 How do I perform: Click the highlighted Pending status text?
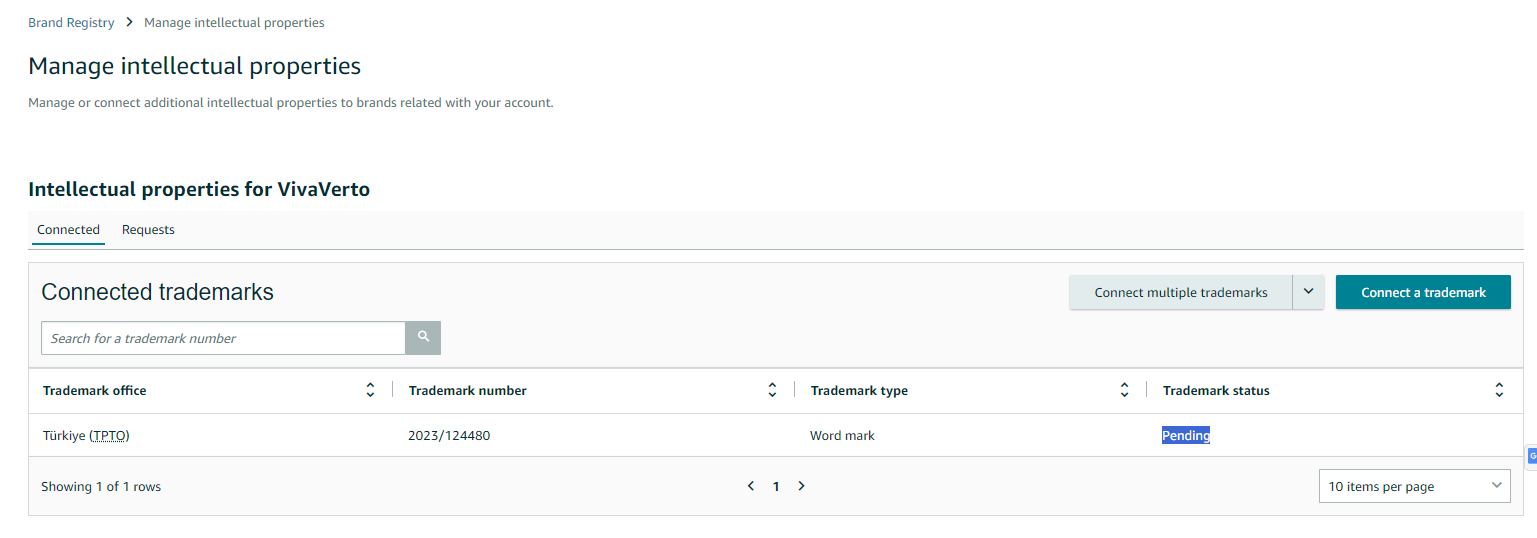tap(1186, 436)
